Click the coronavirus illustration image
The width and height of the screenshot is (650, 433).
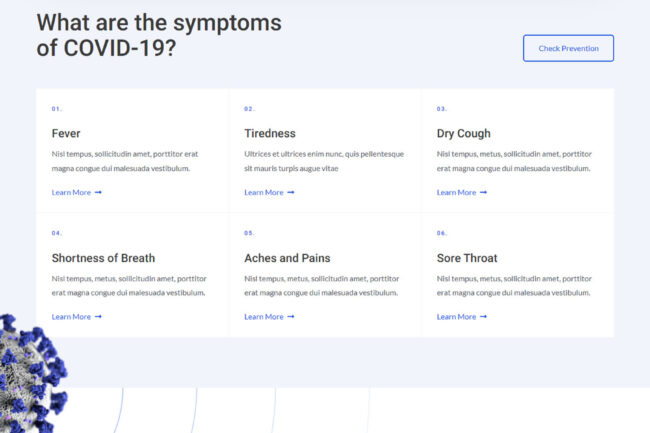pos(31,375)
